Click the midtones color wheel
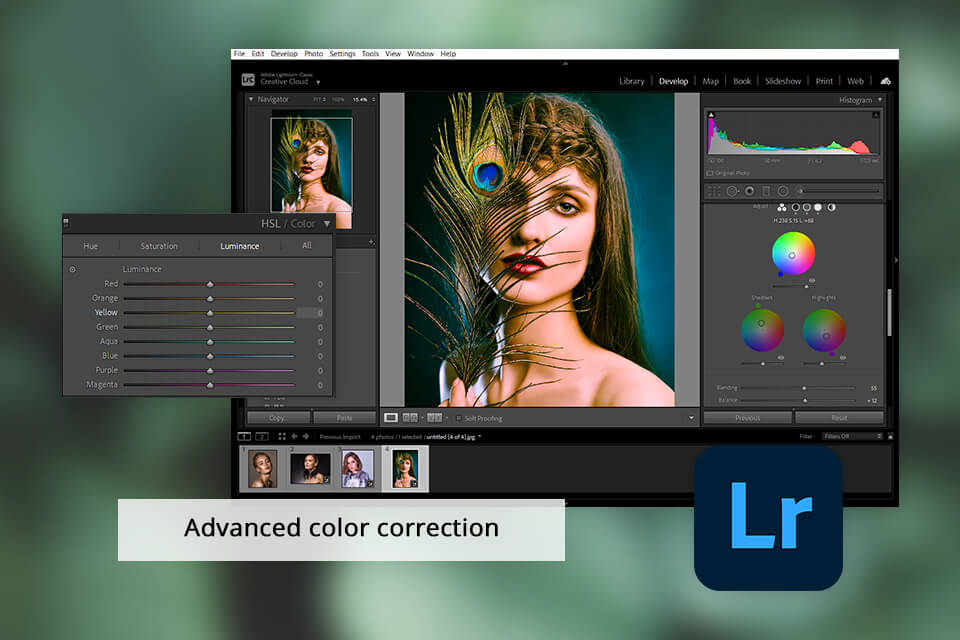This screenshot has width=960, height=640. 793,254
